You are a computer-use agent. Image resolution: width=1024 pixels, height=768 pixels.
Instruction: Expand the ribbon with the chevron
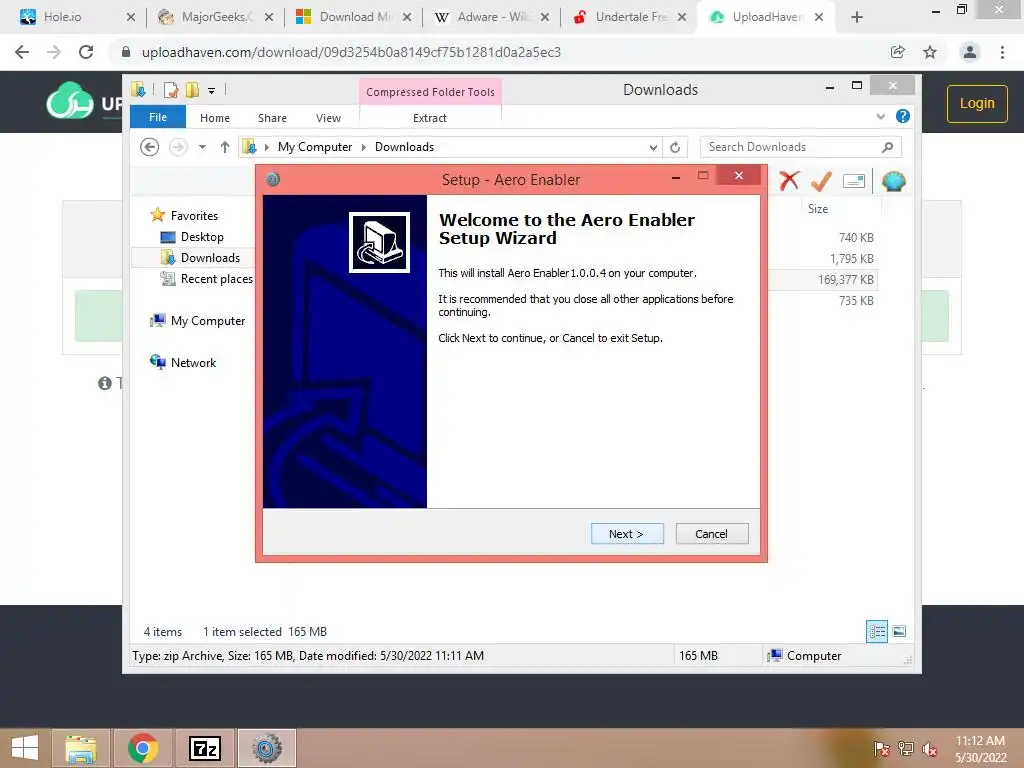click(880, 116)
